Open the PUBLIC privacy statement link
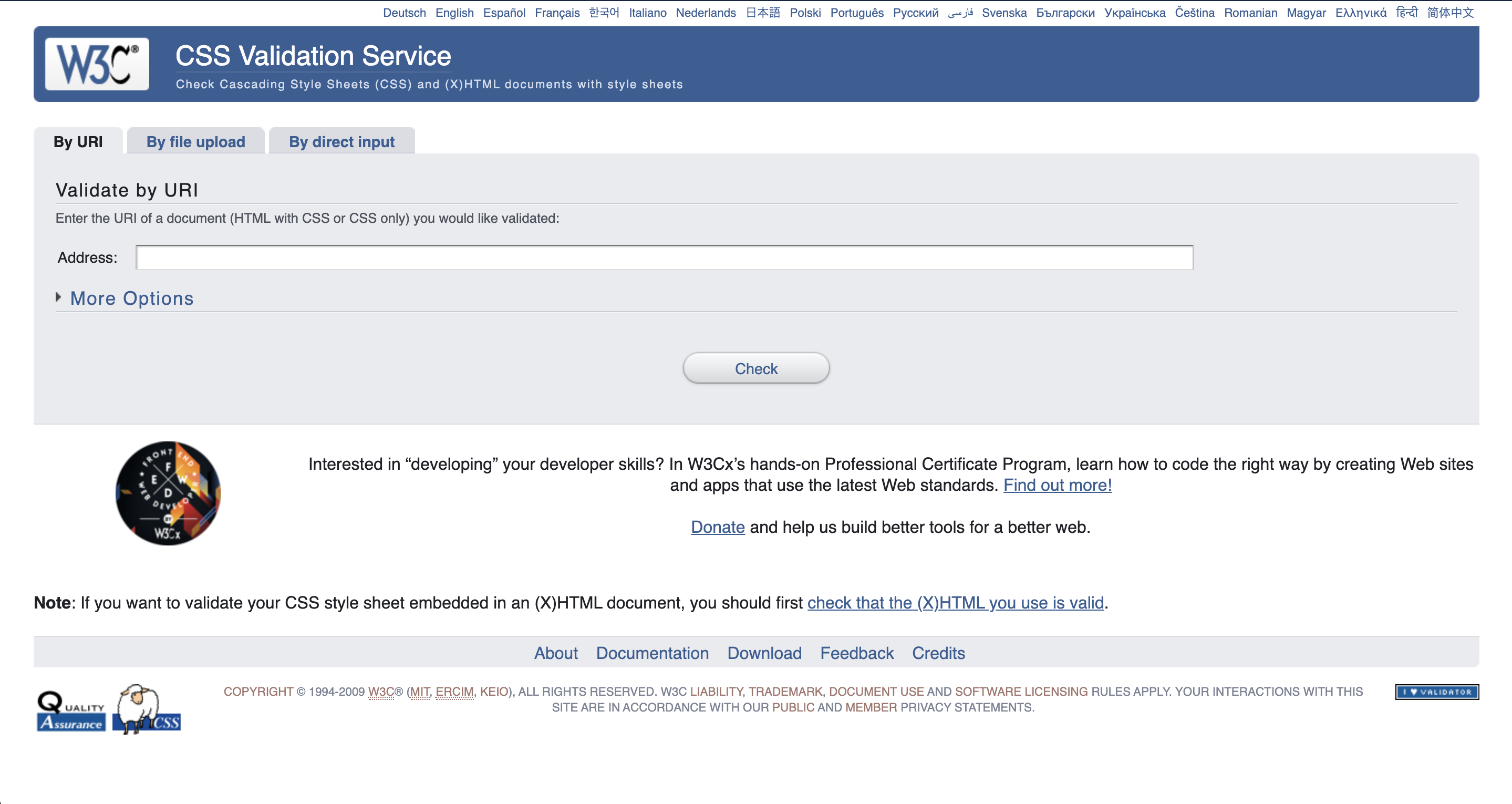Viewport: 1512px width, 804px height. [x=793, y=708]
